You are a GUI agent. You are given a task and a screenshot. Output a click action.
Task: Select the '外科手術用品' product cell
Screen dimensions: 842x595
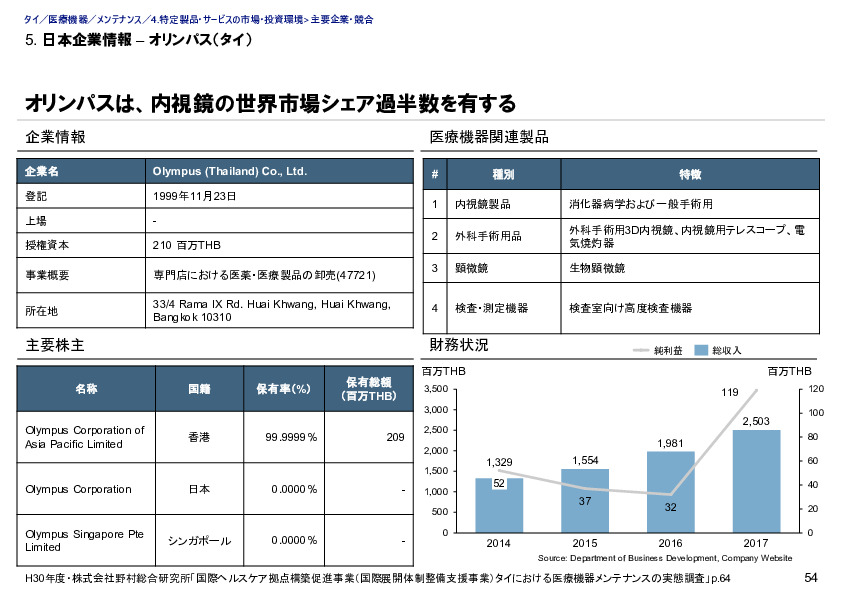pos(504,236)
